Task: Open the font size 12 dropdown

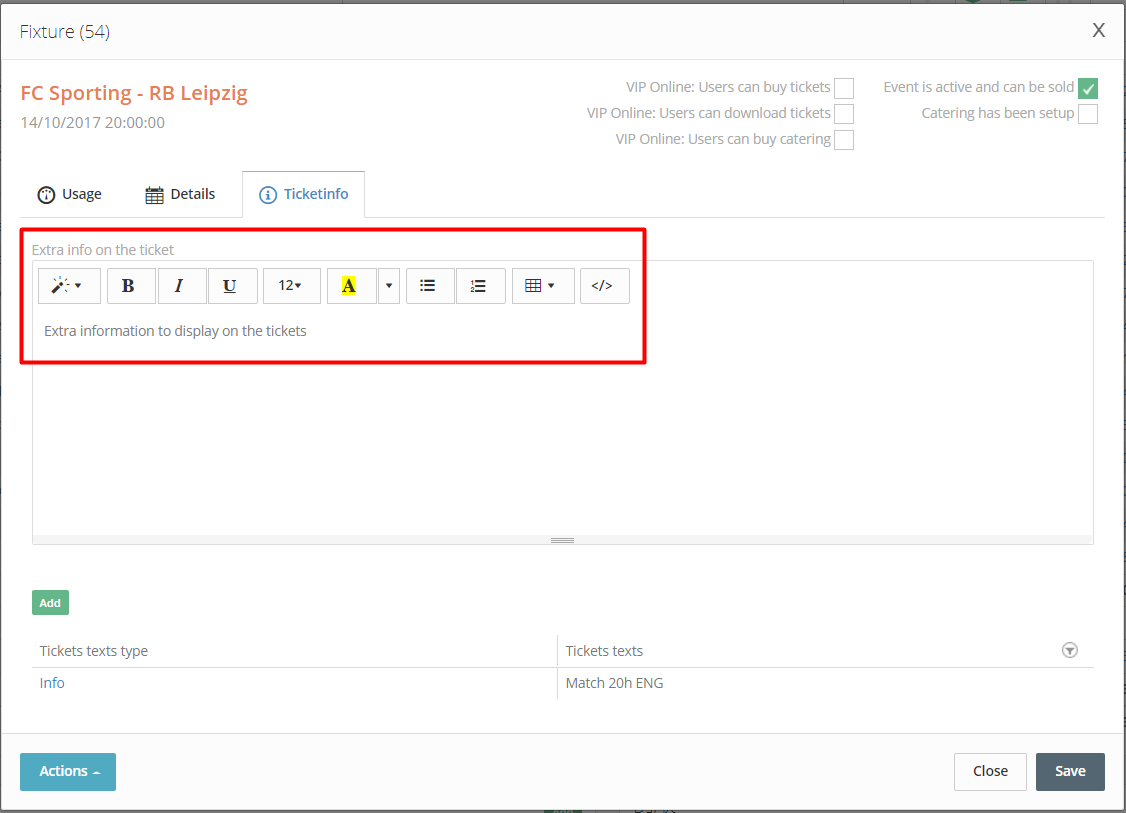Action: pos(292,286)
